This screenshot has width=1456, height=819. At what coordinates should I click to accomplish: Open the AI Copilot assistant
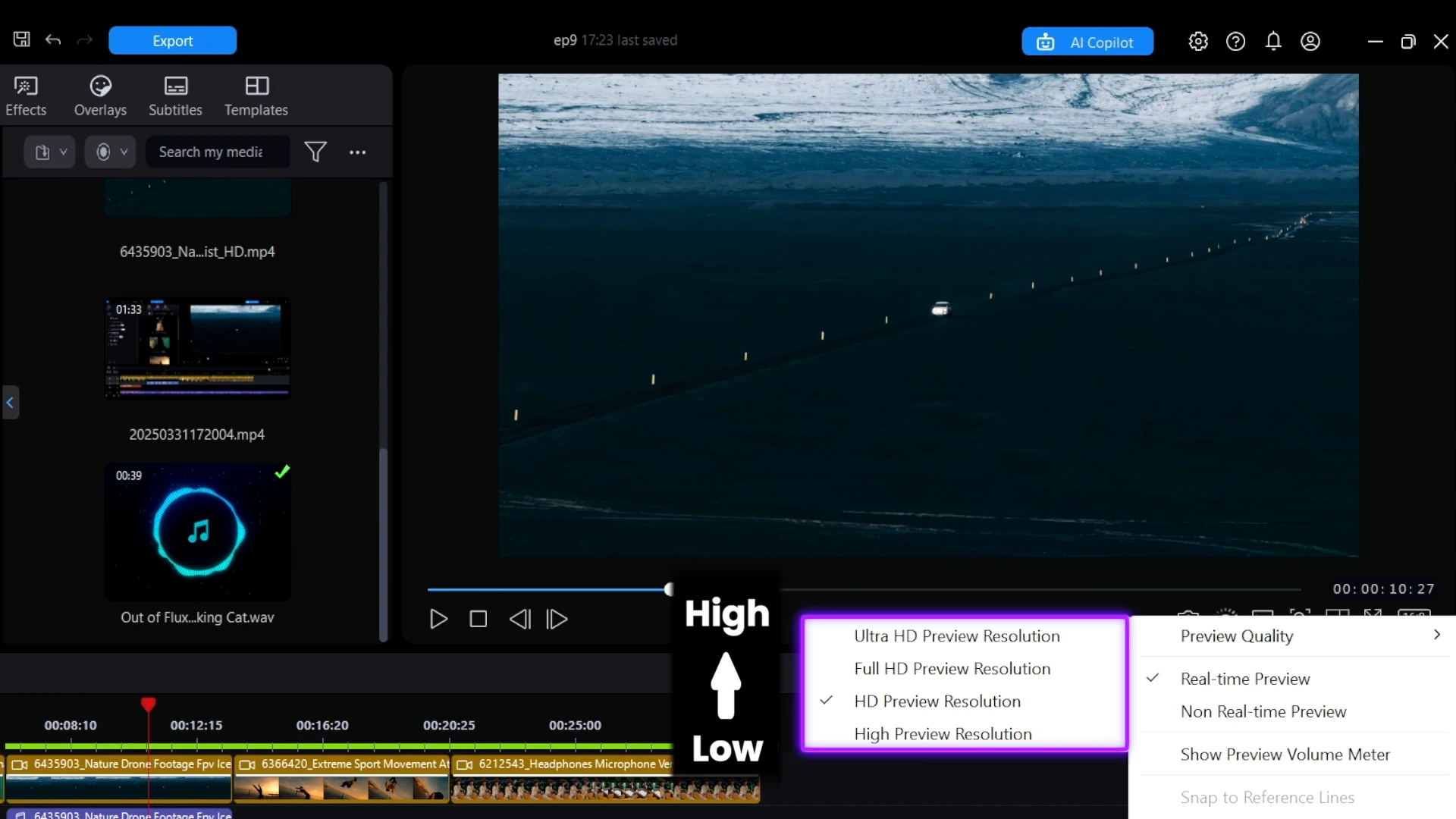pos(1087,42)
